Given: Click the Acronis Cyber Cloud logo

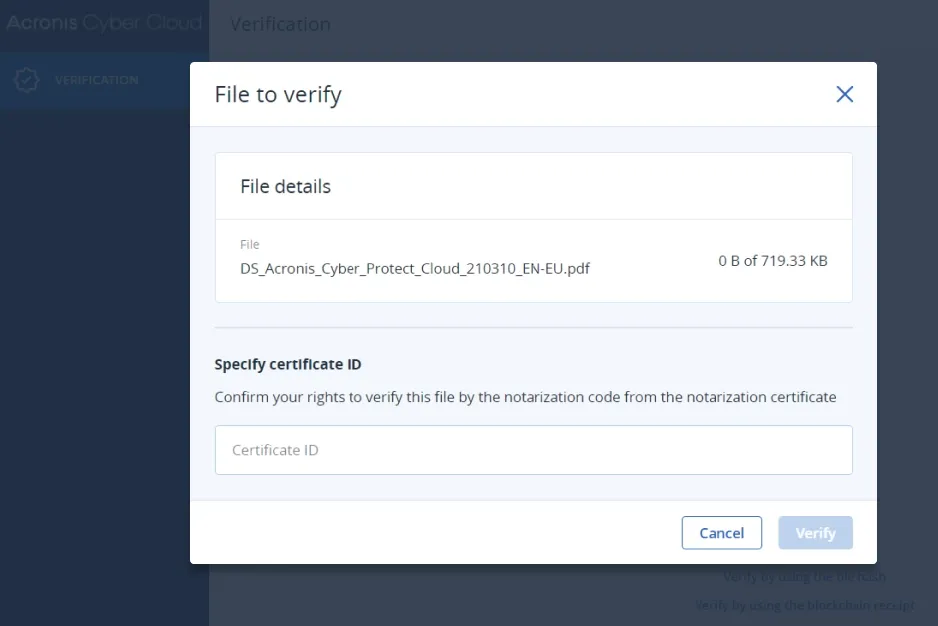Looking at the screenshot, I should click(104, 23).
